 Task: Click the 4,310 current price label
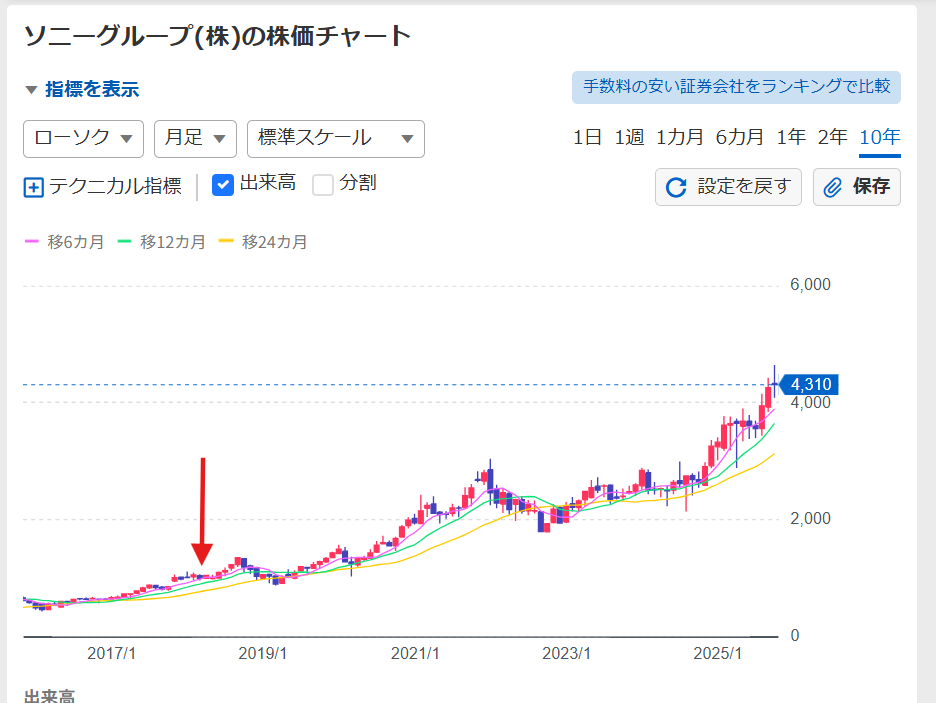810,385
